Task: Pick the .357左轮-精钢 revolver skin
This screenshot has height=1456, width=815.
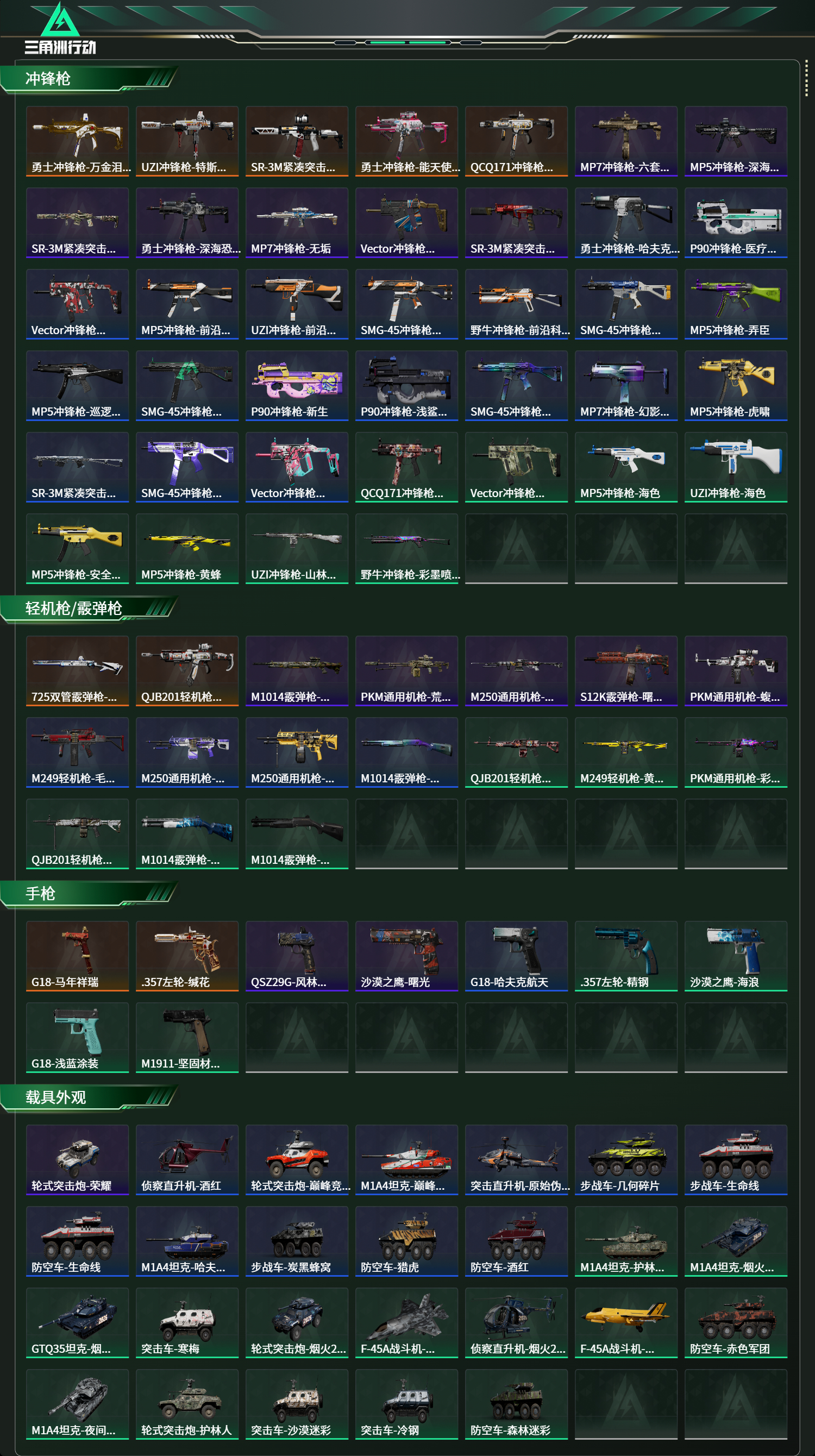Action: click(626, 956)
